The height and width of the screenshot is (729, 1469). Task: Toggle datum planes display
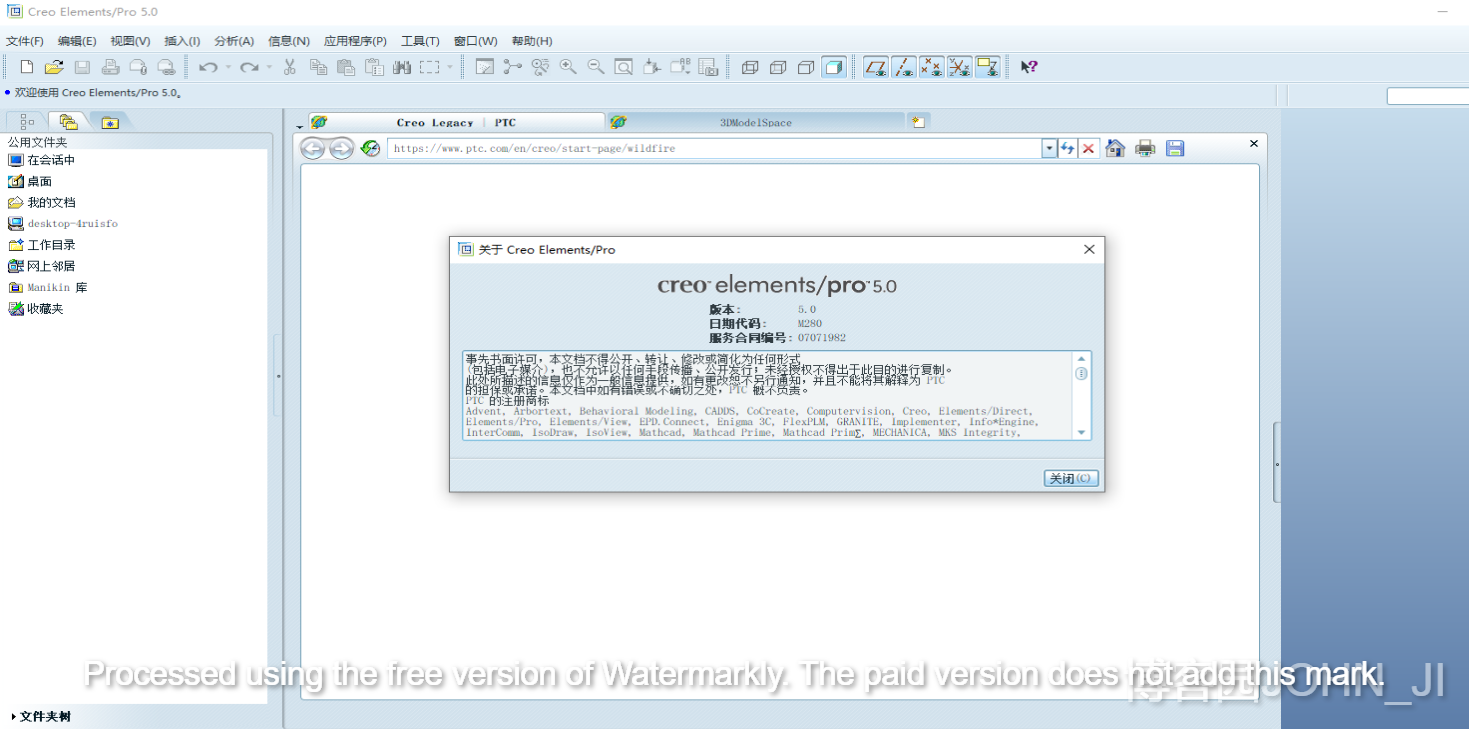point(876,67)
